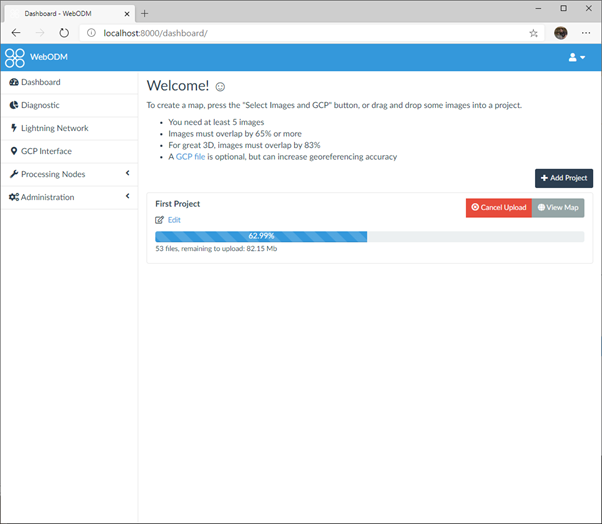Reload the page with refresh icon
The height and width of the screenshot is (524, 602).
(64, 33)
